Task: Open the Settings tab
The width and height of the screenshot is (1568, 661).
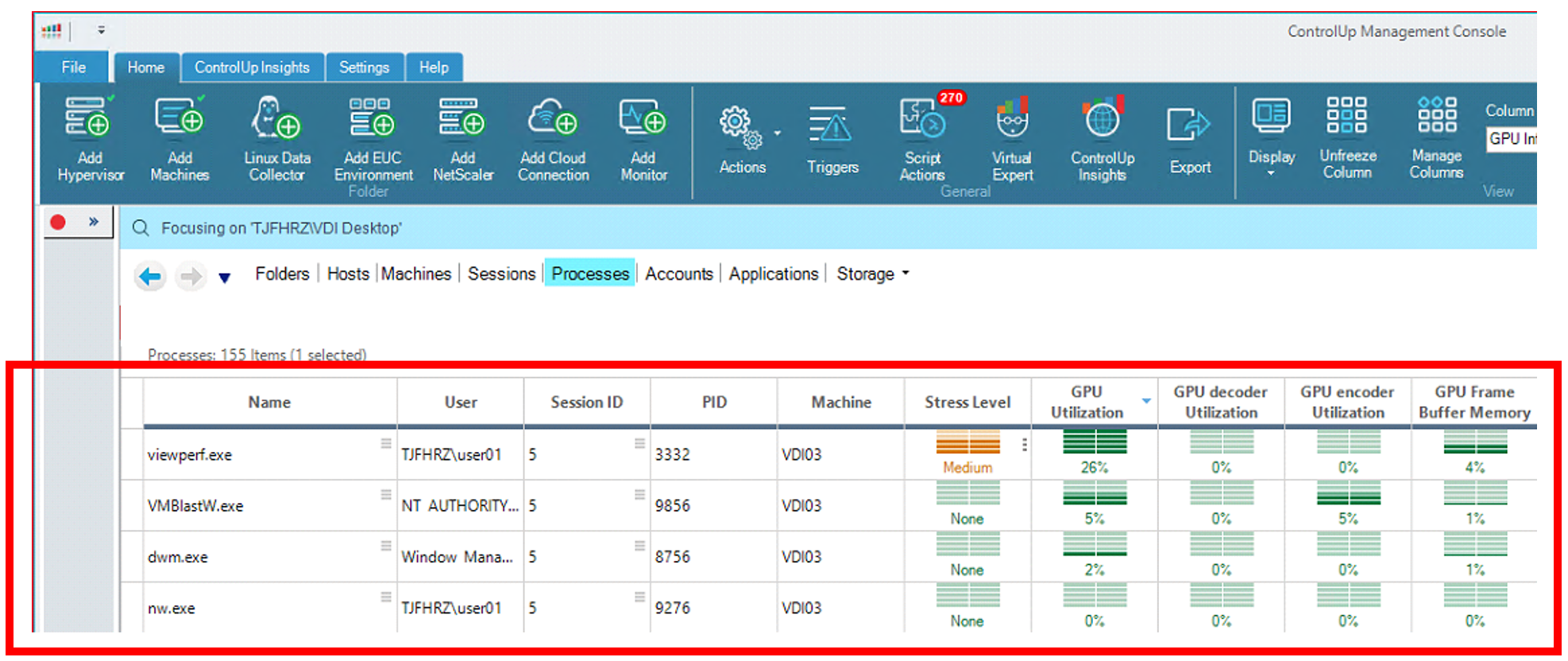Action: point(364,68)
